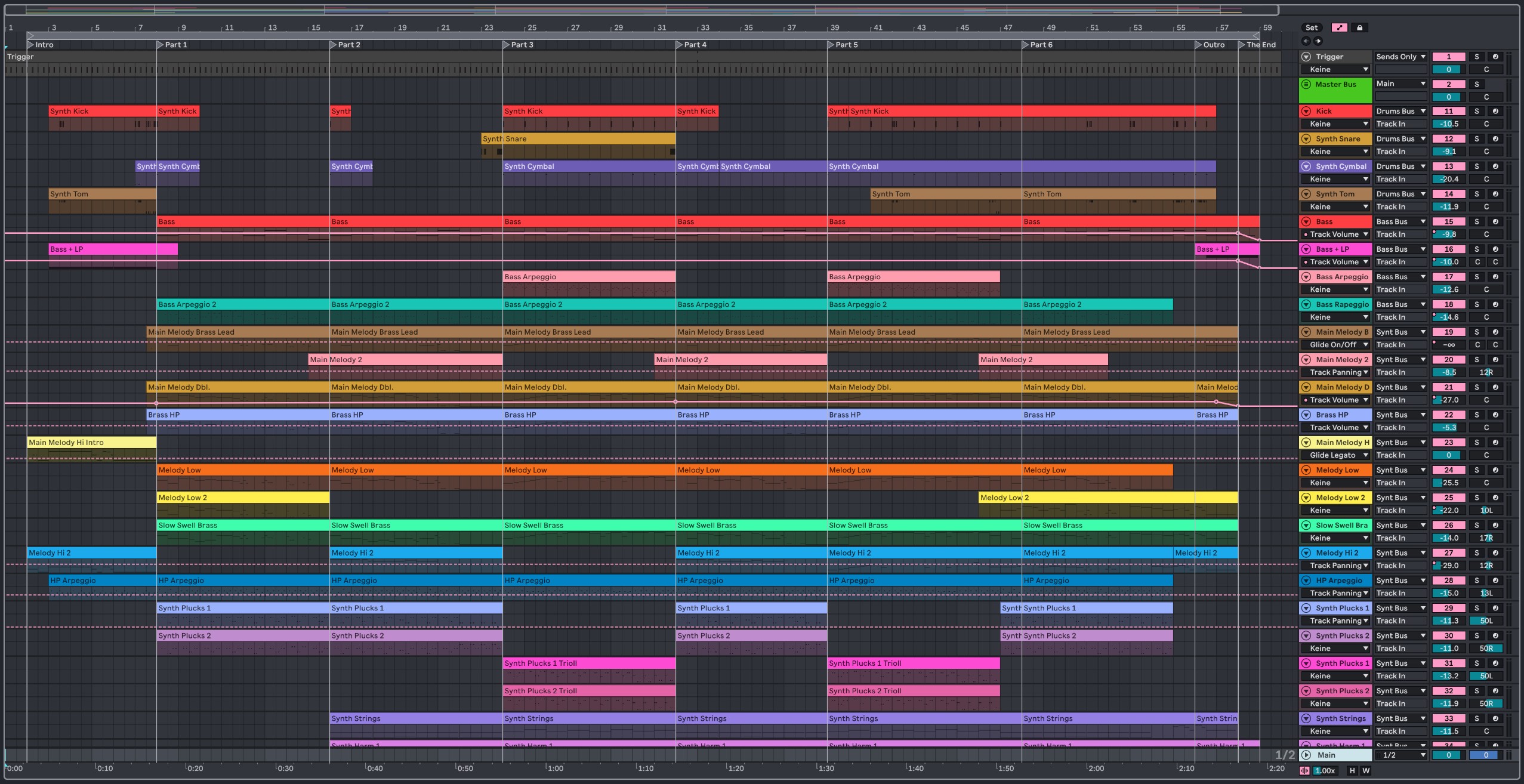Deactivate Bass track via activator 15

1448,222
